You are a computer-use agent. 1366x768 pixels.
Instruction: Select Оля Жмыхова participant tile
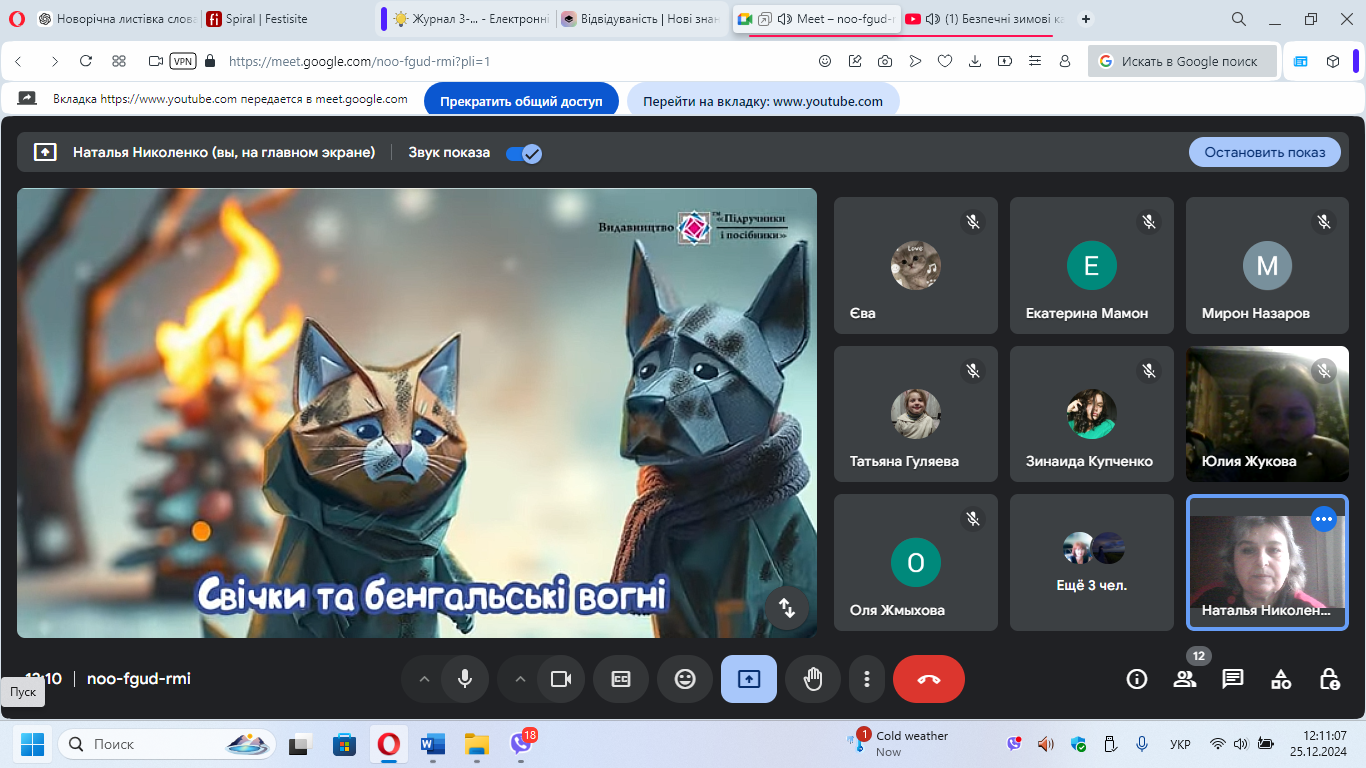tap(916, 562)
